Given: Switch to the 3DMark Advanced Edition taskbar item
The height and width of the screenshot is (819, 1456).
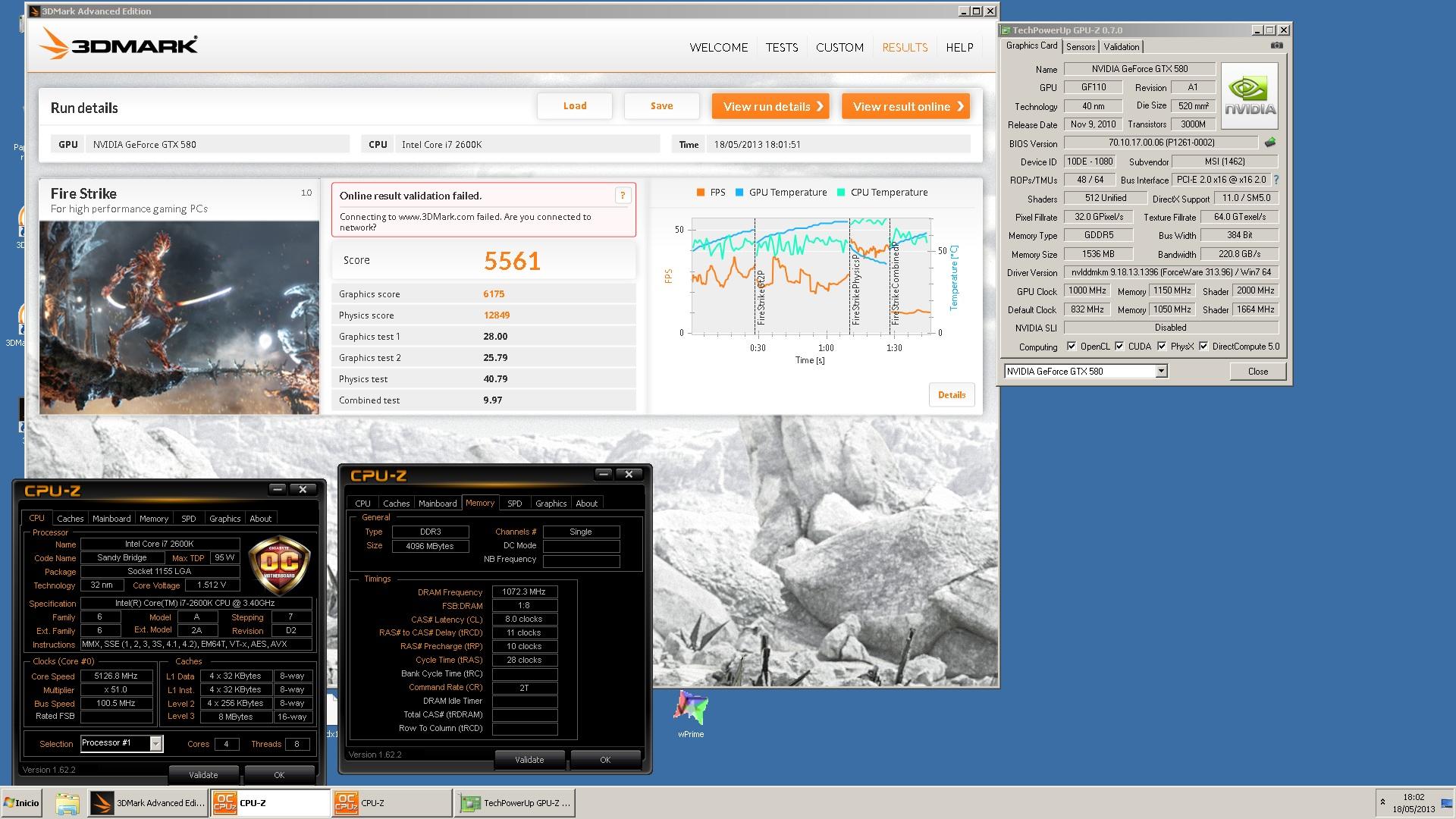Looking at the screenshot, I should (x=148, y=803).
